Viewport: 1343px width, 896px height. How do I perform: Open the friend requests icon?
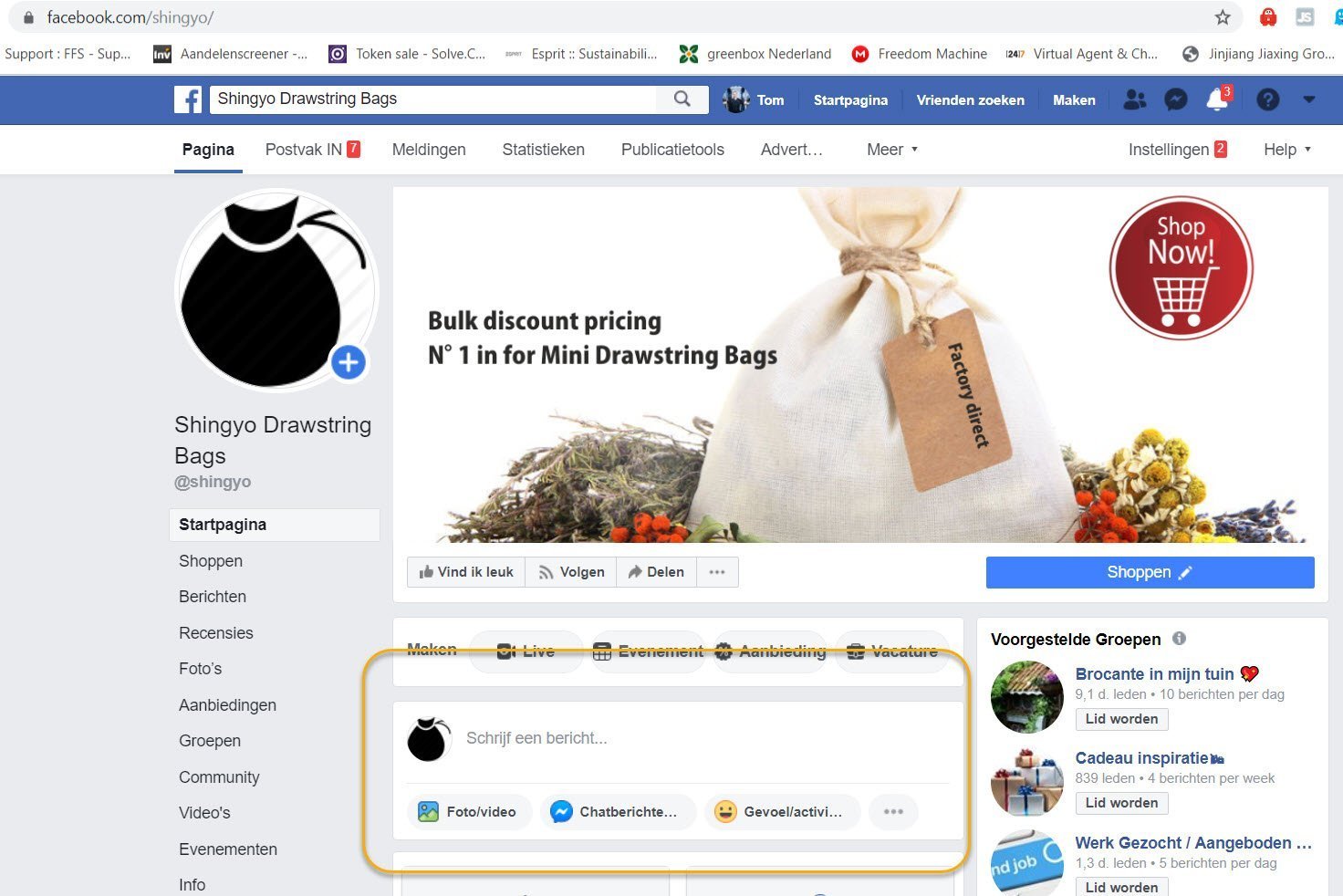coord(1135,99)
